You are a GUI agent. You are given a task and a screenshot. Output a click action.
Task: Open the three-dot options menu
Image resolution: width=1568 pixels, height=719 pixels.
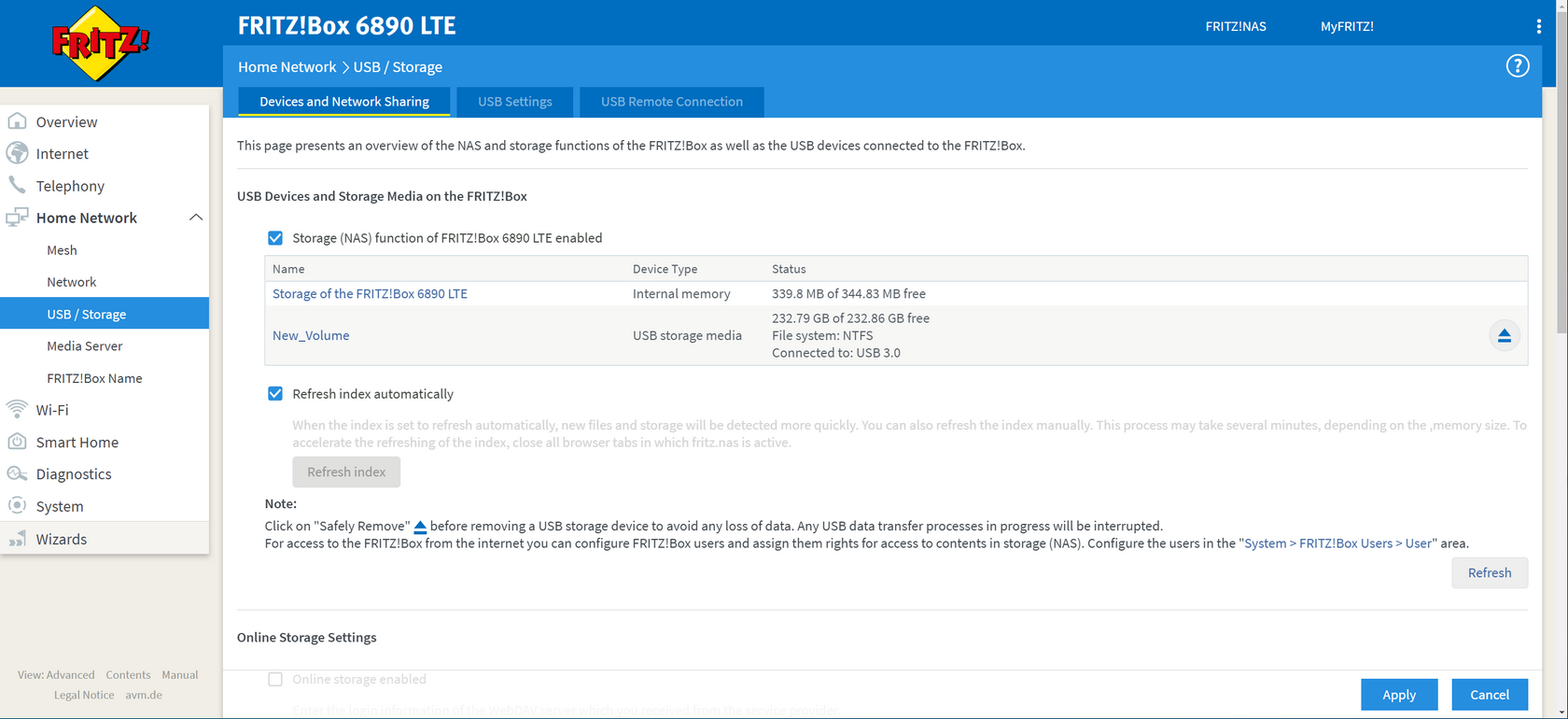coord(1539,26)
